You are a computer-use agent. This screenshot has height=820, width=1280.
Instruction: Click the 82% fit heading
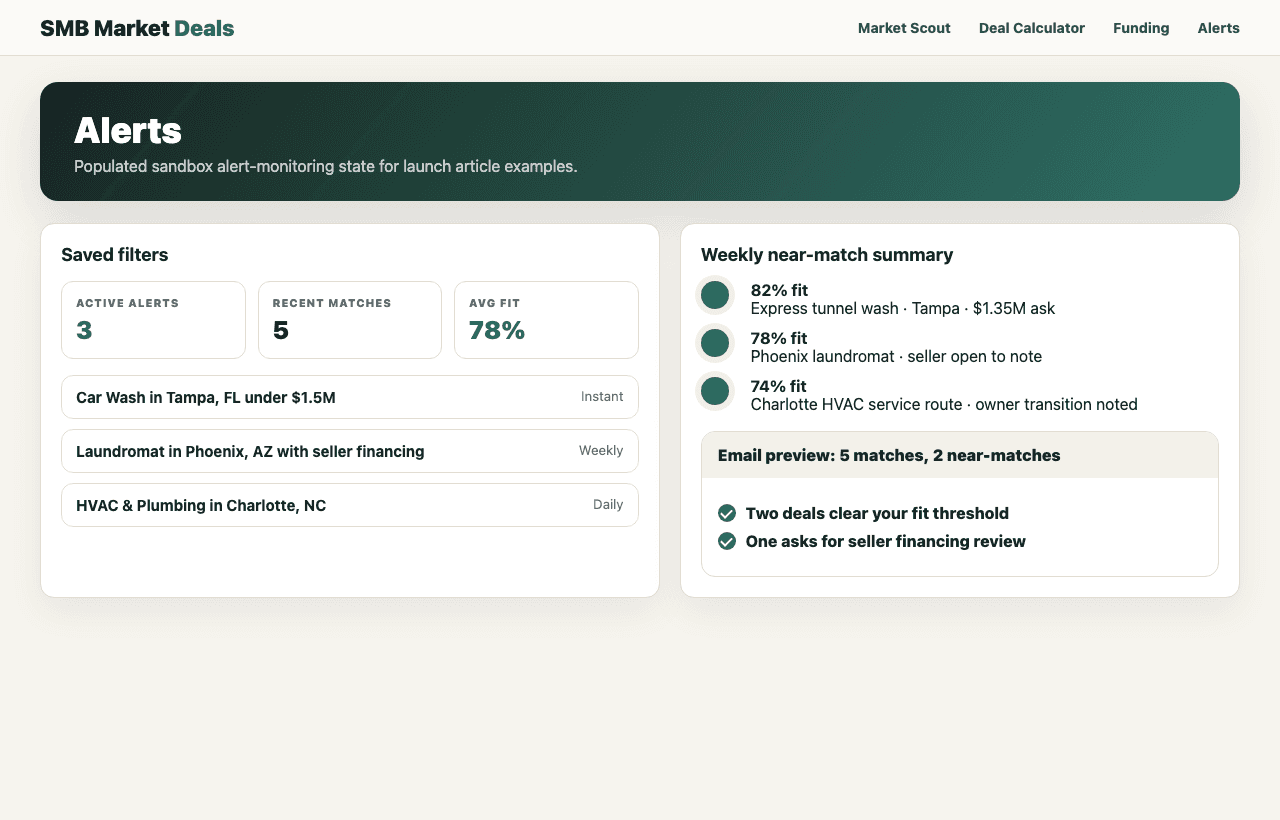pyautogui.click(x=779, y=291)
